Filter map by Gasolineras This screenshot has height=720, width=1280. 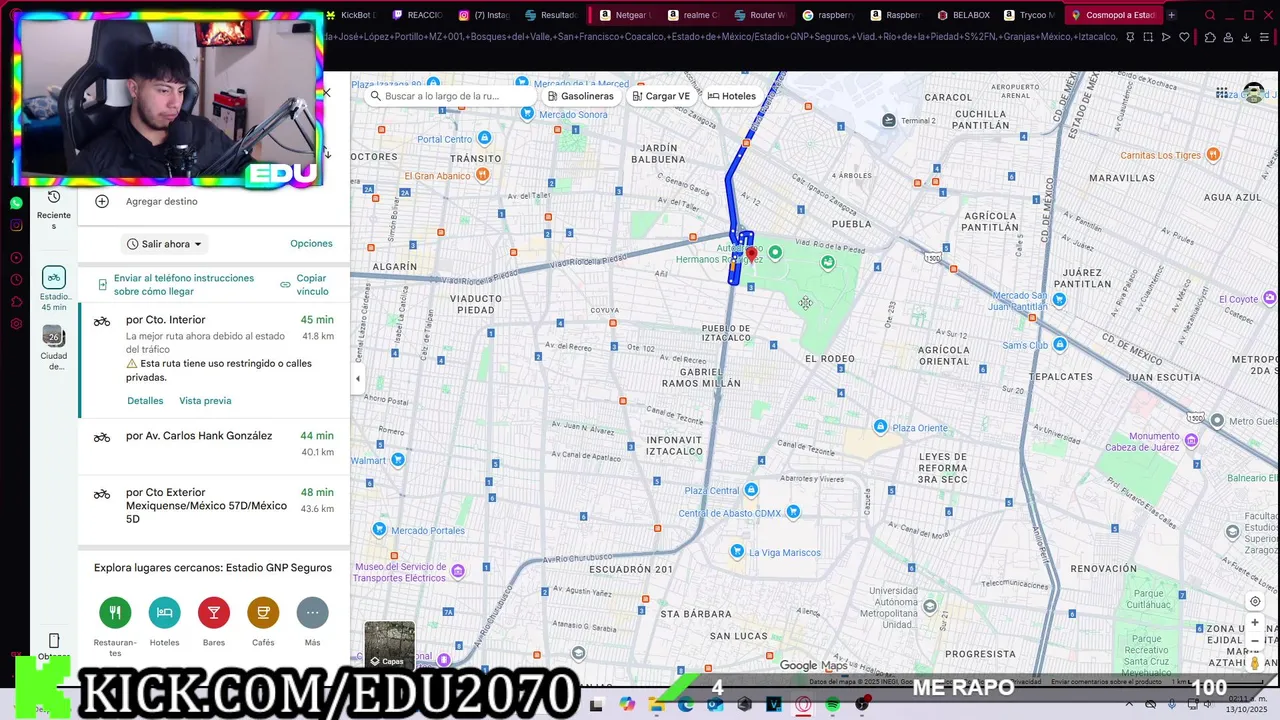580,96
